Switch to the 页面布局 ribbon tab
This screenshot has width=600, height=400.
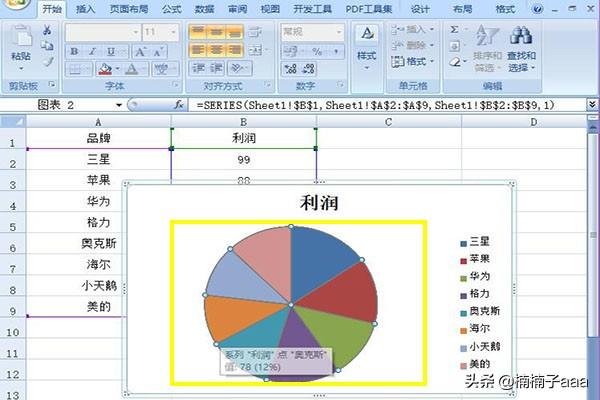pos(129,8)
